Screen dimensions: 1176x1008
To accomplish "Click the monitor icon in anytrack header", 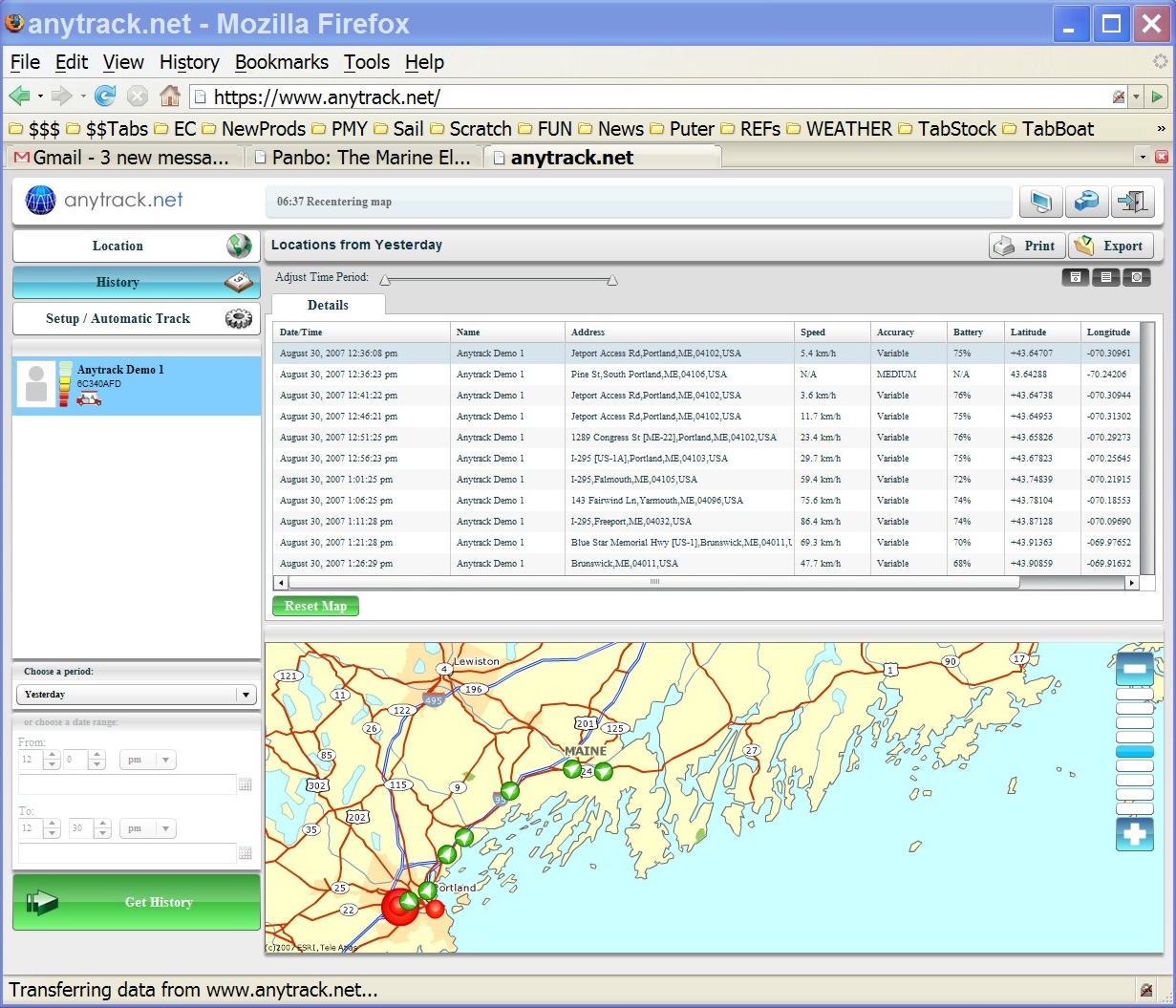I will [1041, 202].
